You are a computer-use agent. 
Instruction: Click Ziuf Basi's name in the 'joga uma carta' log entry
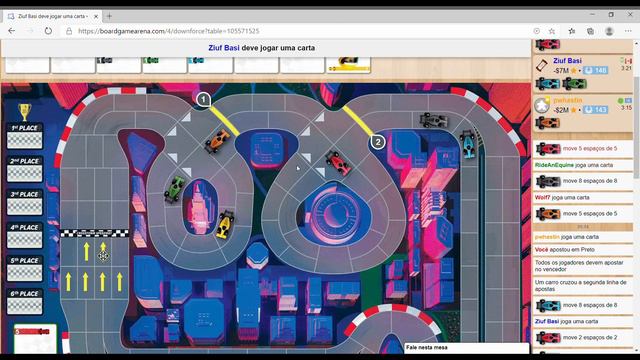[x=547, y=321]
